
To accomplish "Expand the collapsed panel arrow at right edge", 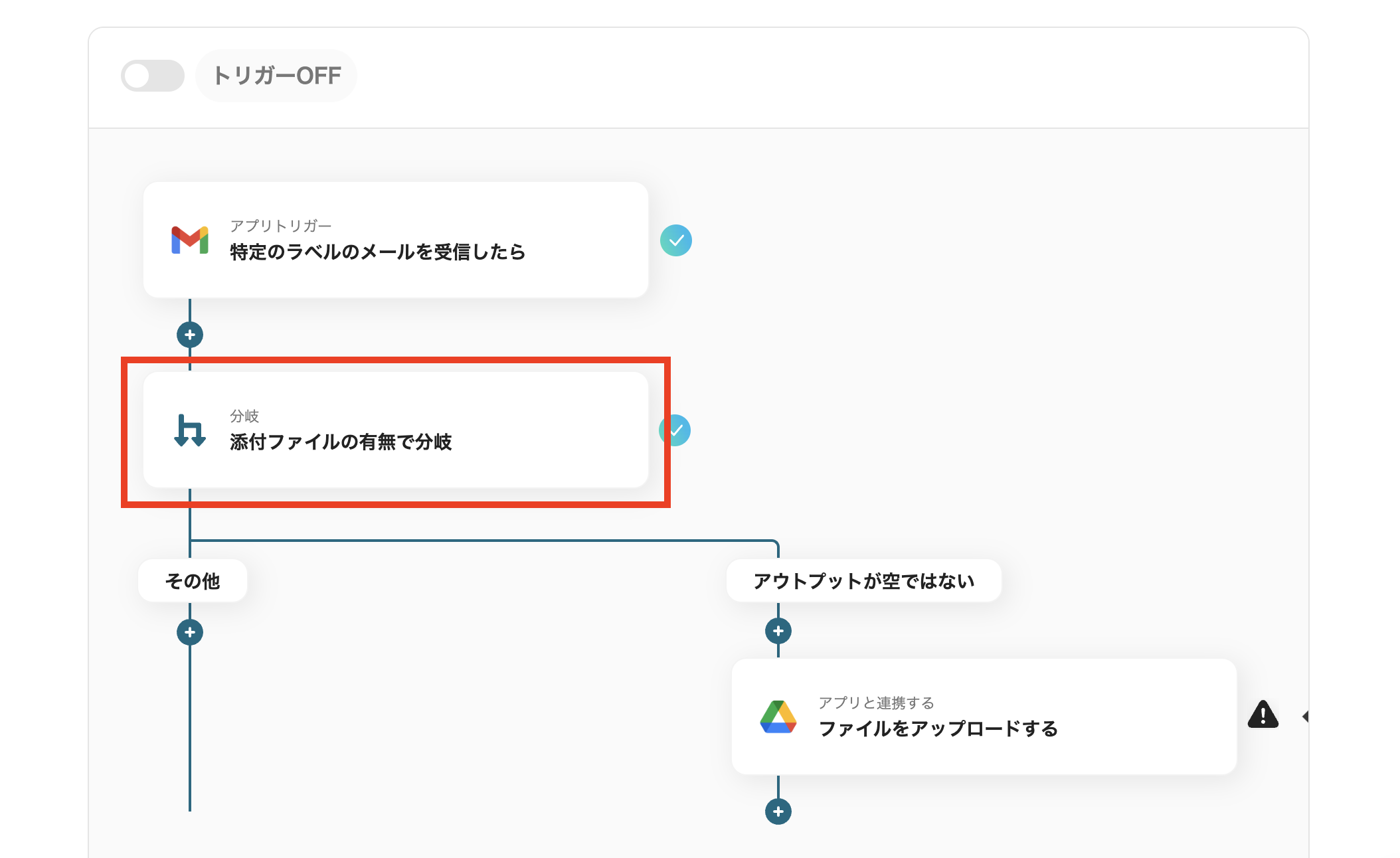I will pos(1306,716).
